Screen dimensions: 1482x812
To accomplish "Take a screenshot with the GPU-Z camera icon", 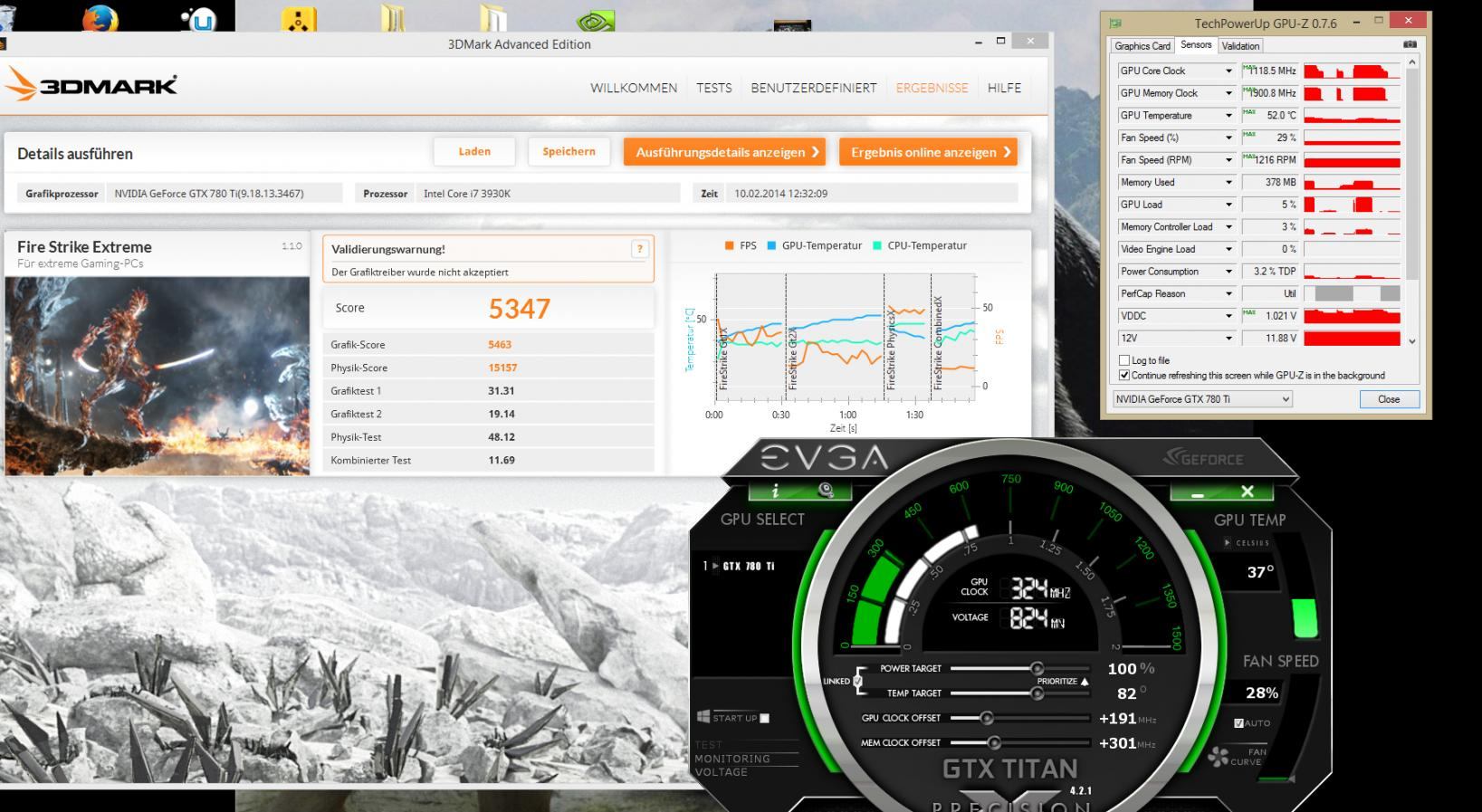I will [1410, 44].
